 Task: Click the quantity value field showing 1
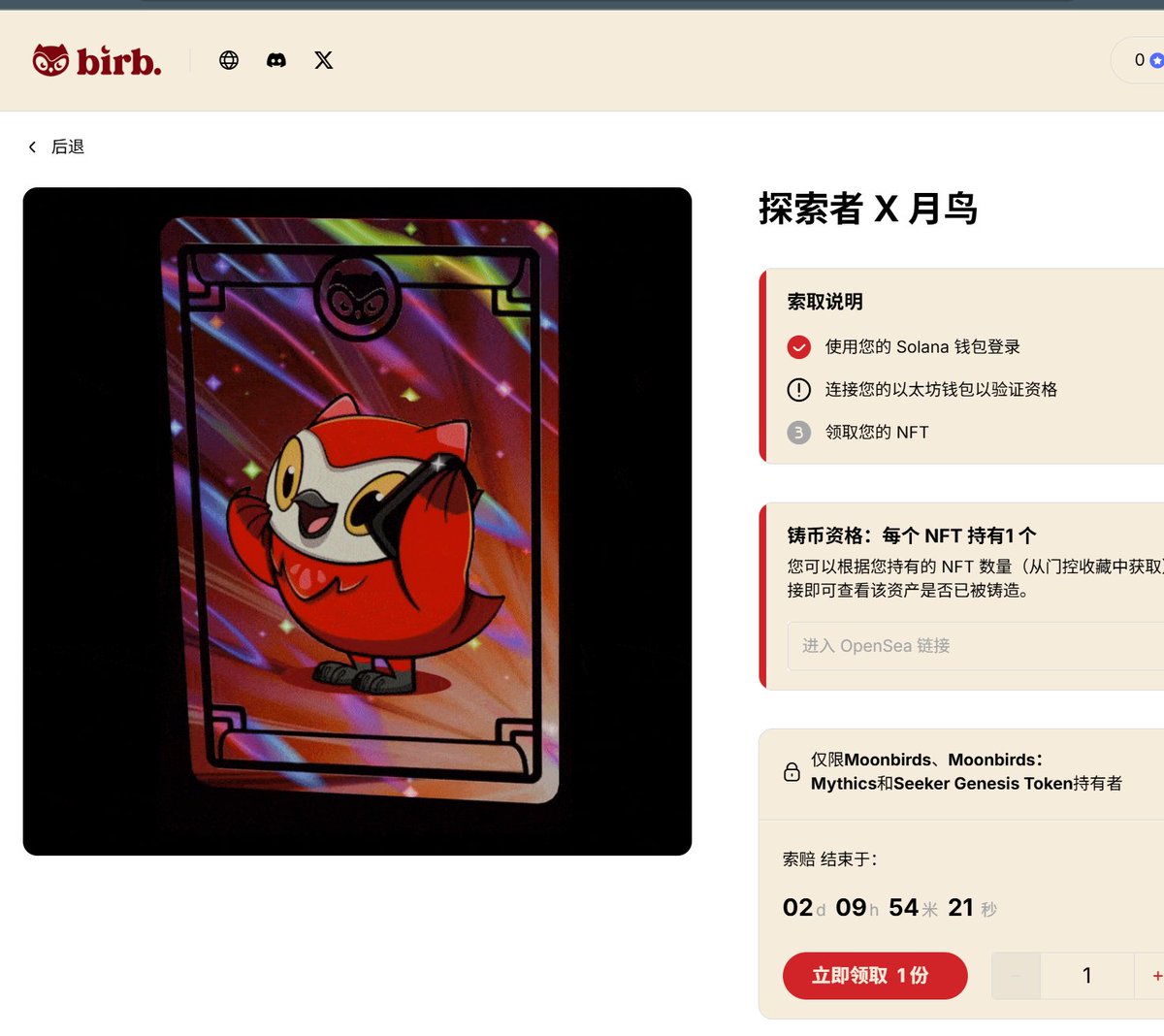point(1087,976)
